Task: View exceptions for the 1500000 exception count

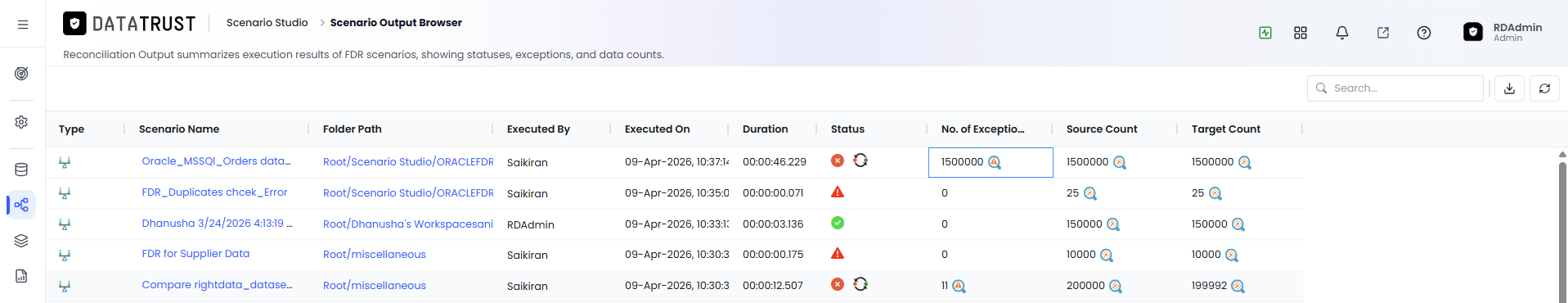Action: [995, 162]
